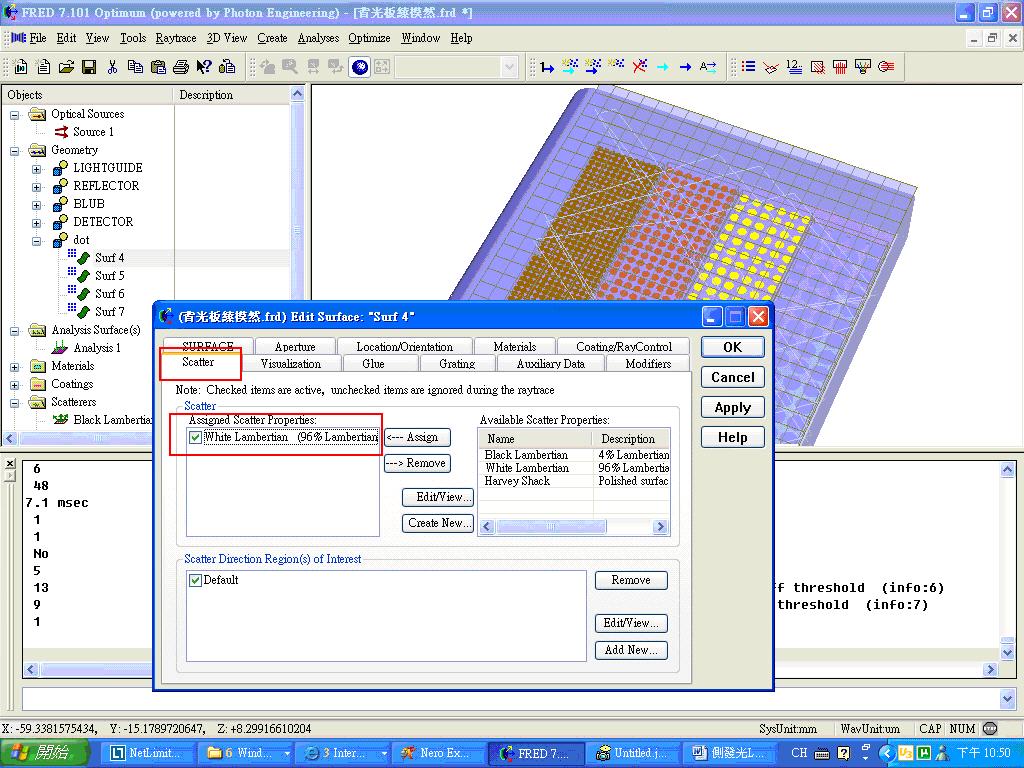Collapse the dot geometry tree node
Image resolution: width=1024 pixels, height=768 pixels.
37,240
